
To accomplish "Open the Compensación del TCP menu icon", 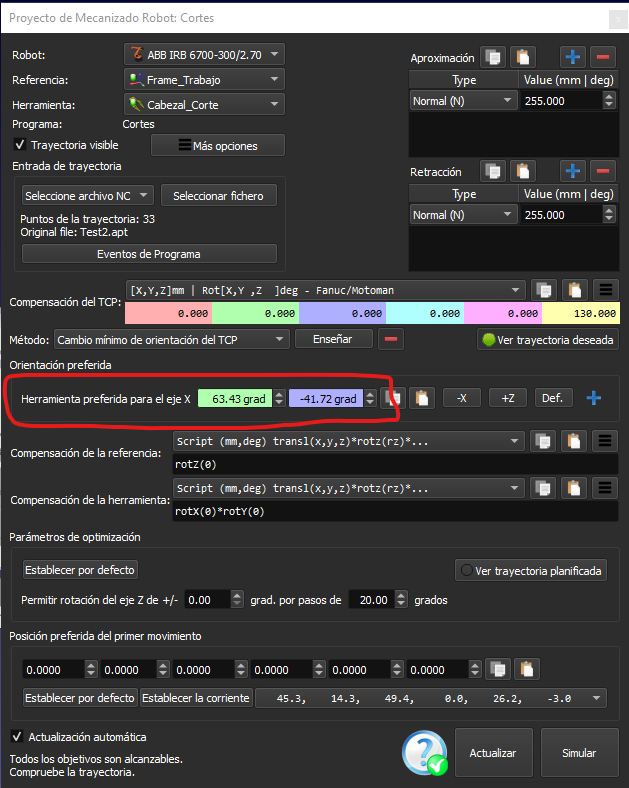I will point(604,290).
